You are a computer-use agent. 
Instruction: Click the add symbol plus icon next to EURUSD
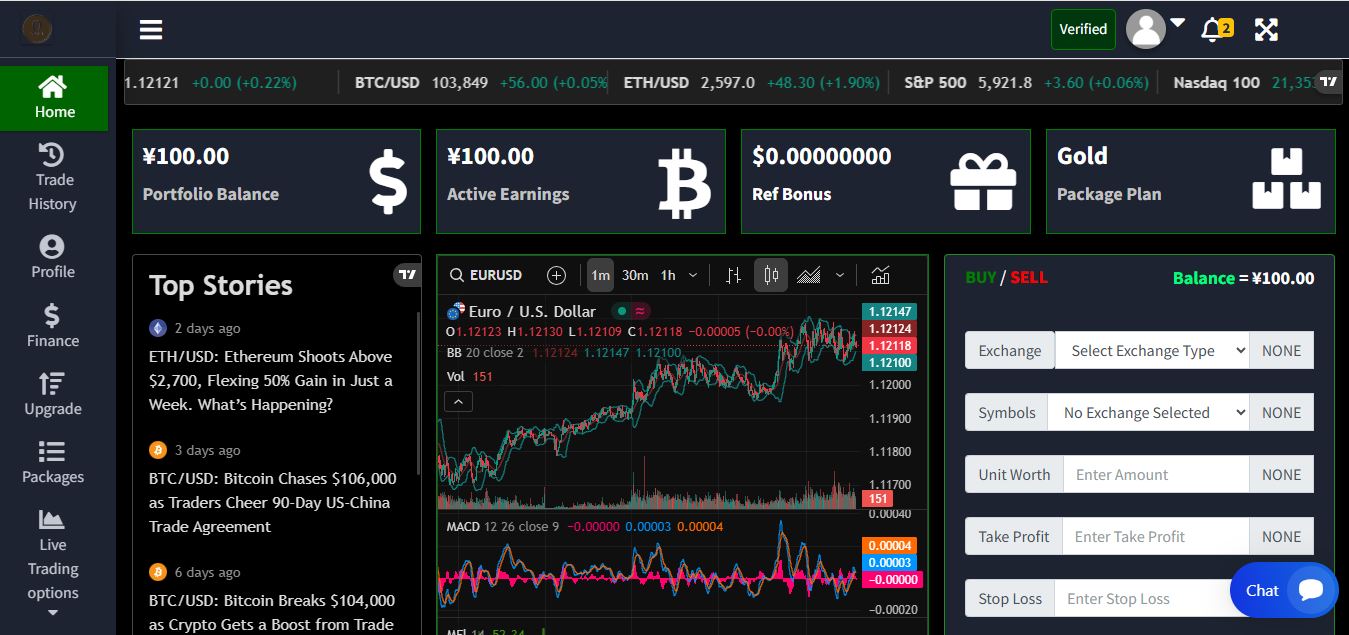(x=557, y=276)
